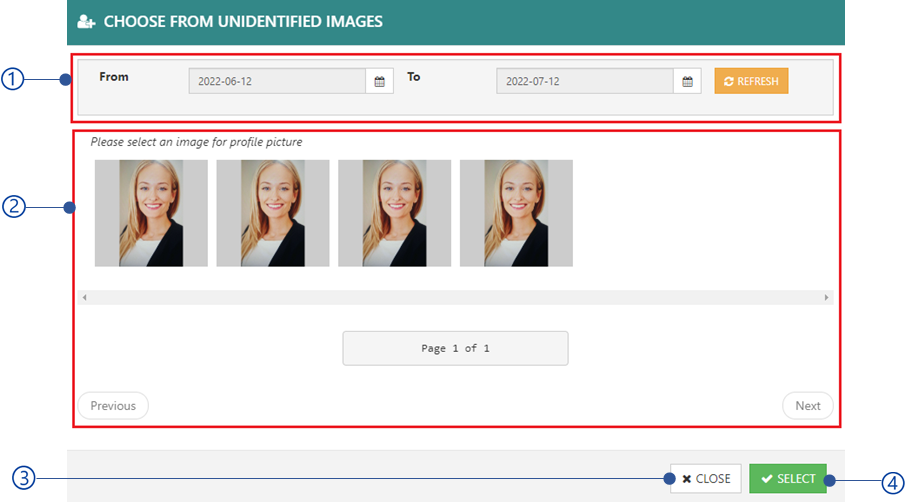Screen dimensions: 905x502
Task: Select the second profile image thumbnail
Action: [273, 213]
